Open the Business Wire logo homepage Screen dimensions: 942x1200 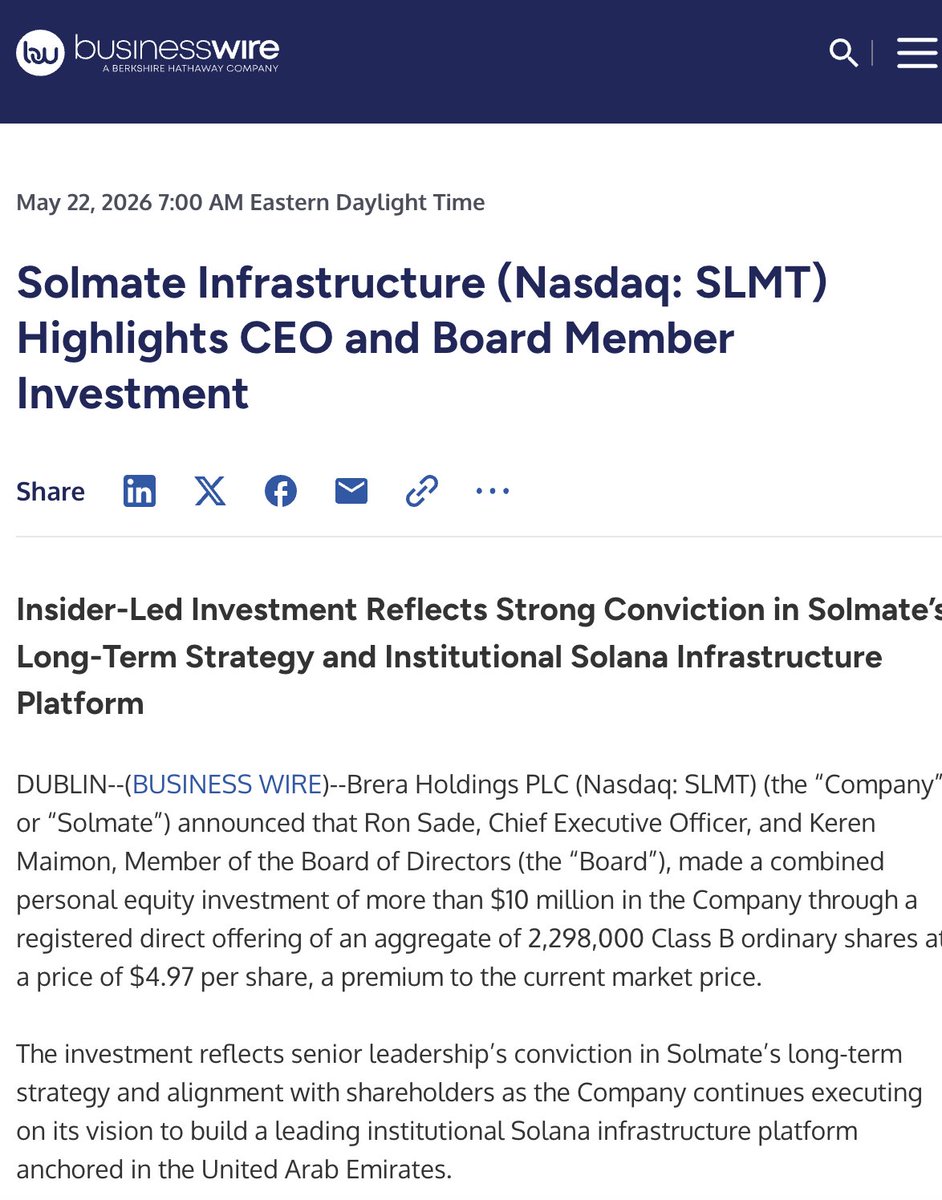(x=147, y=52)
